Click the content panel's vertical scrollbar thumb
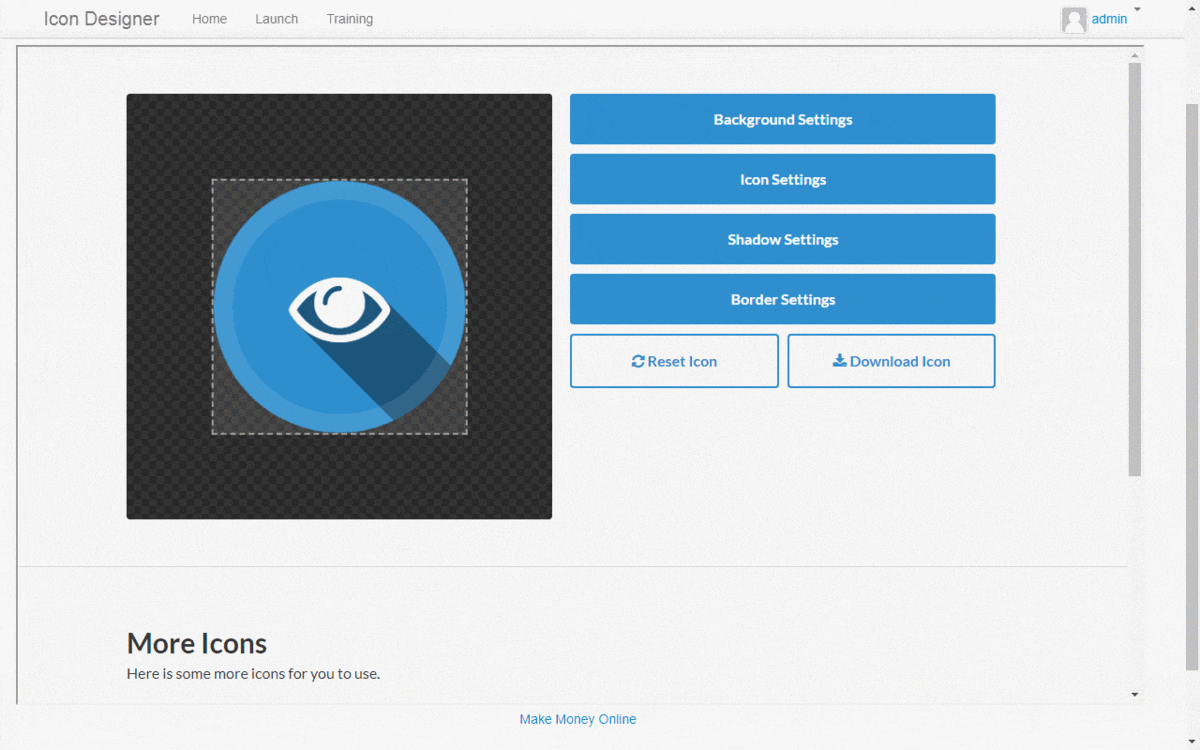Screen dimensions: 1200x750 [1134, 270]
